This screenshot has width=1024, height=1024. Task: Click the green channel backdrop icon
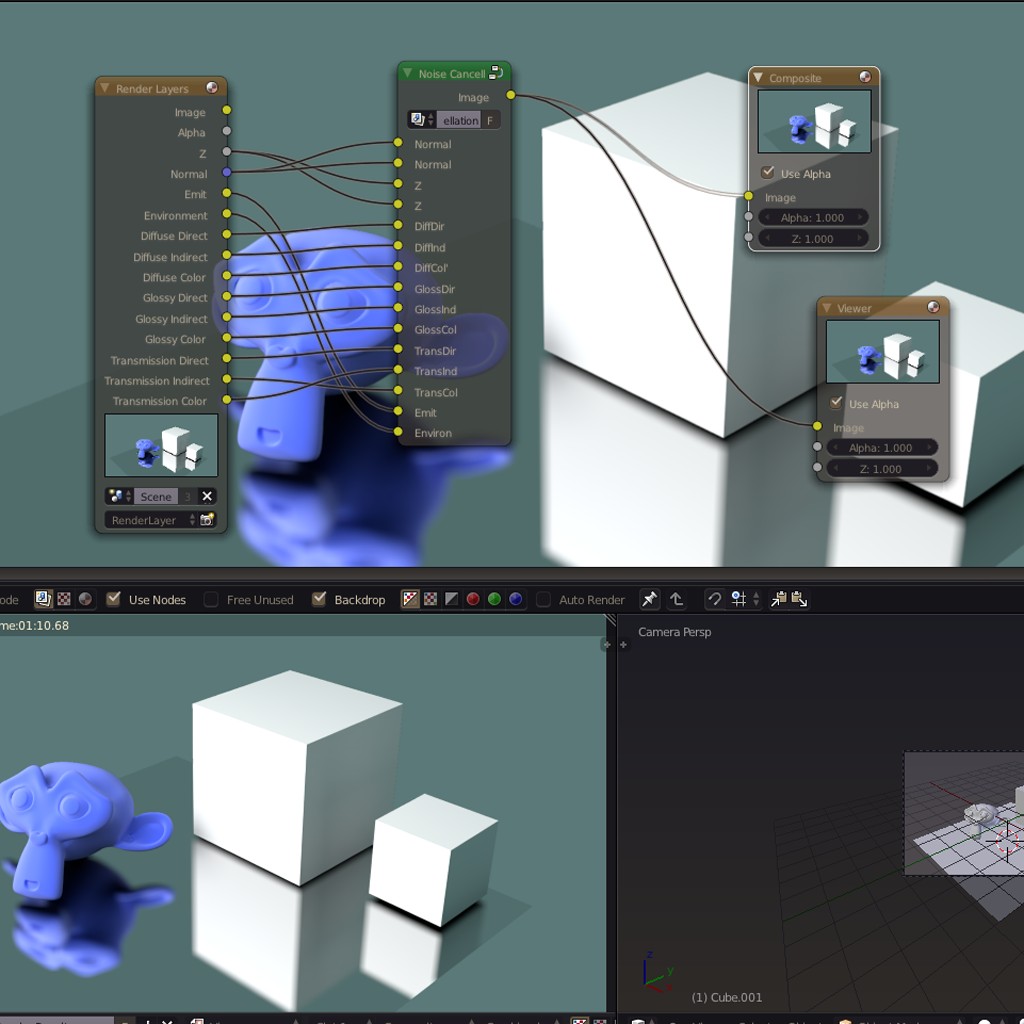[494, 599]
